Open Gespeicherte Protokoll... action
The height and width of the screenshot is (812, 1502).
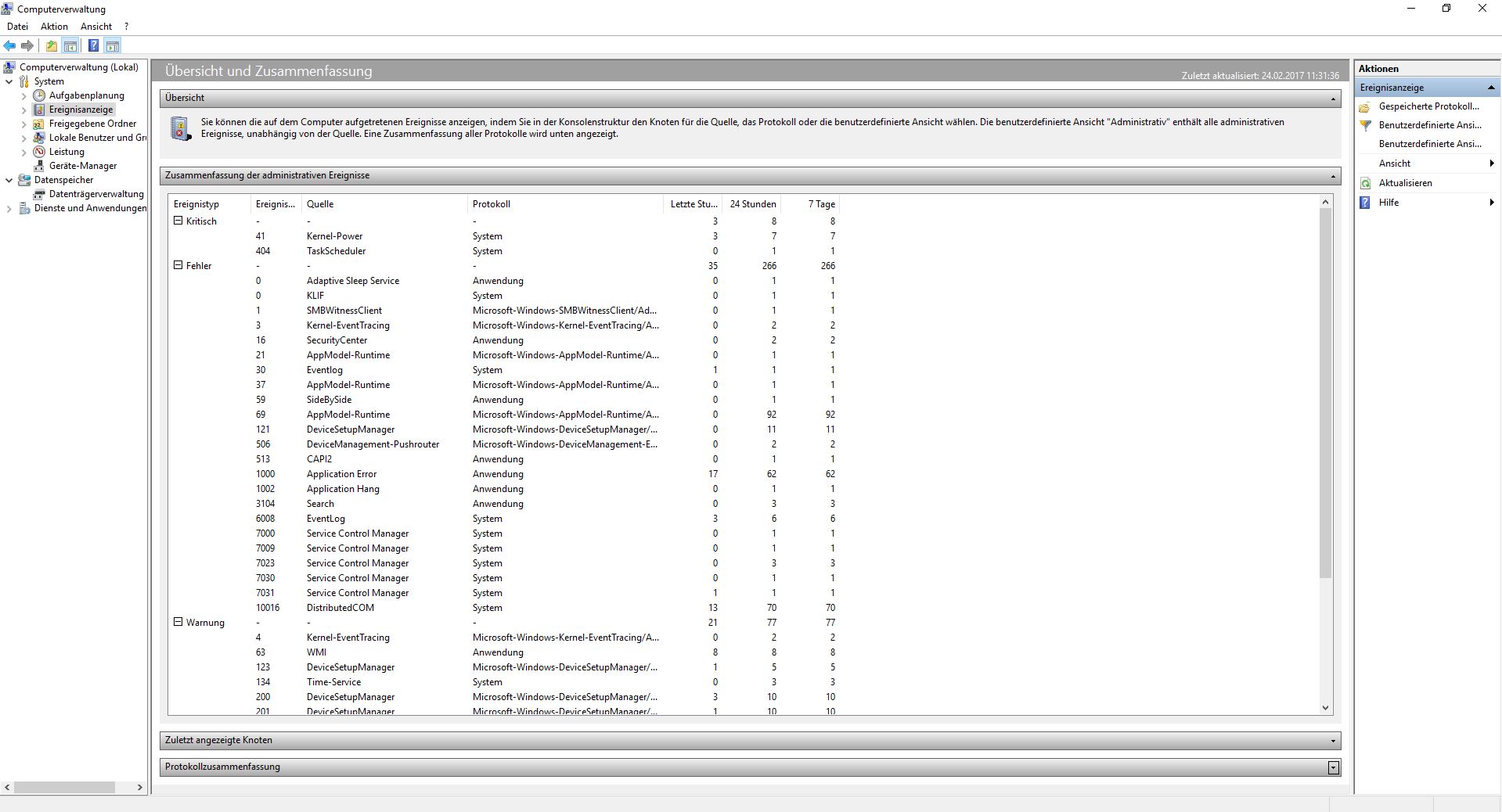1429,106
